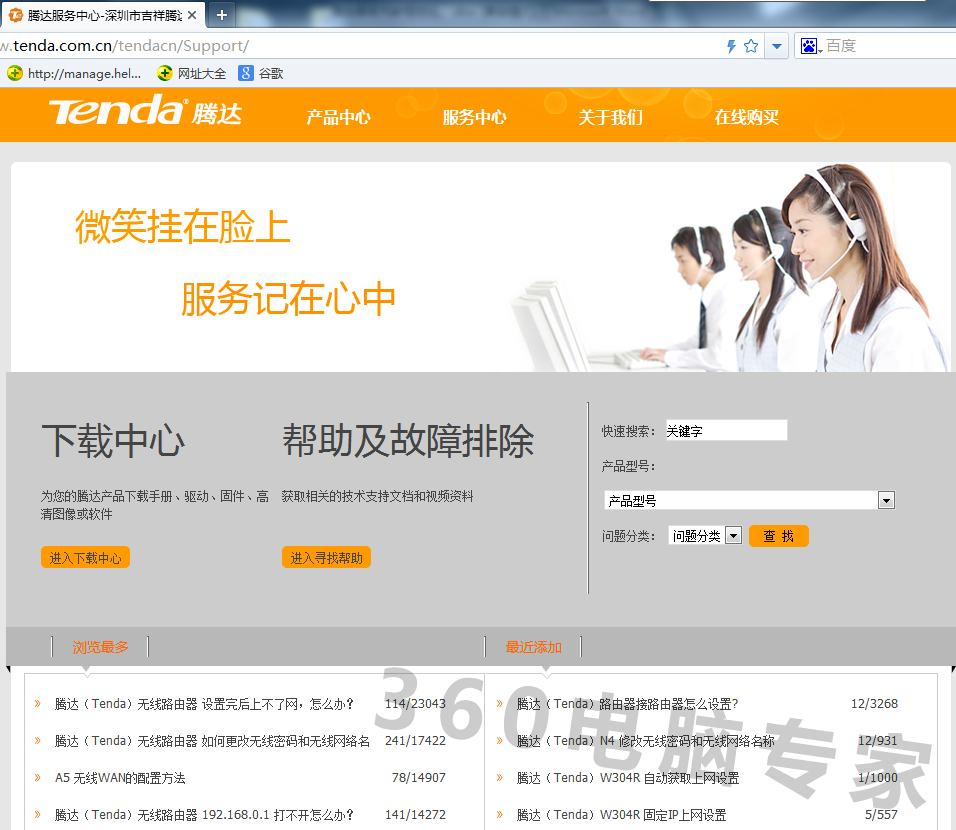Open address bar dropdown arrow
Viewport: 956px width, 830px height.
[777, 46]
